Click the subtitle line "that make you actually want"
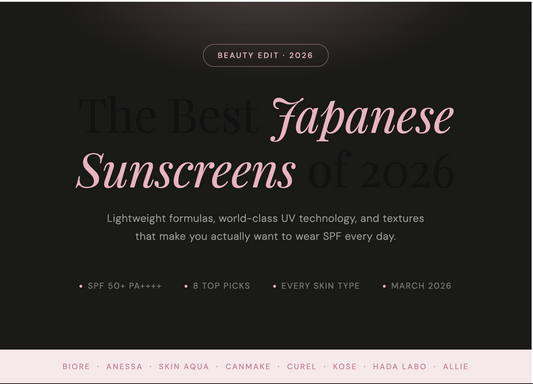This screenshot has width=533, height=384. [x=265, y=236]
